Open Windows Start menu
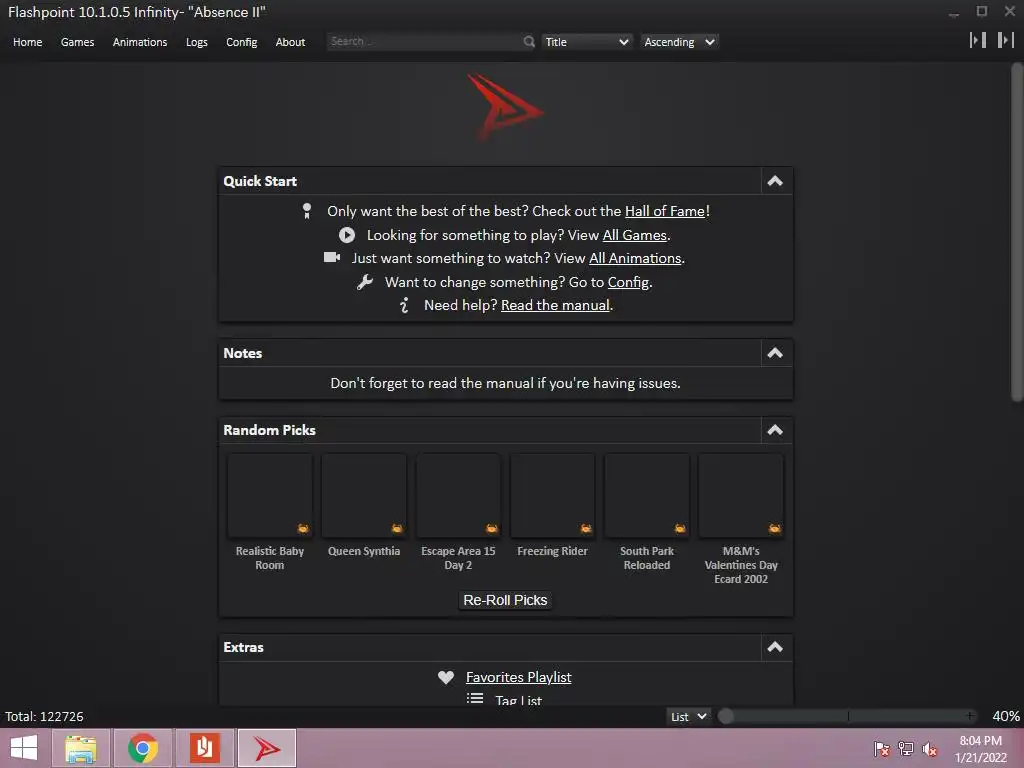 click(x=24, y=748)
